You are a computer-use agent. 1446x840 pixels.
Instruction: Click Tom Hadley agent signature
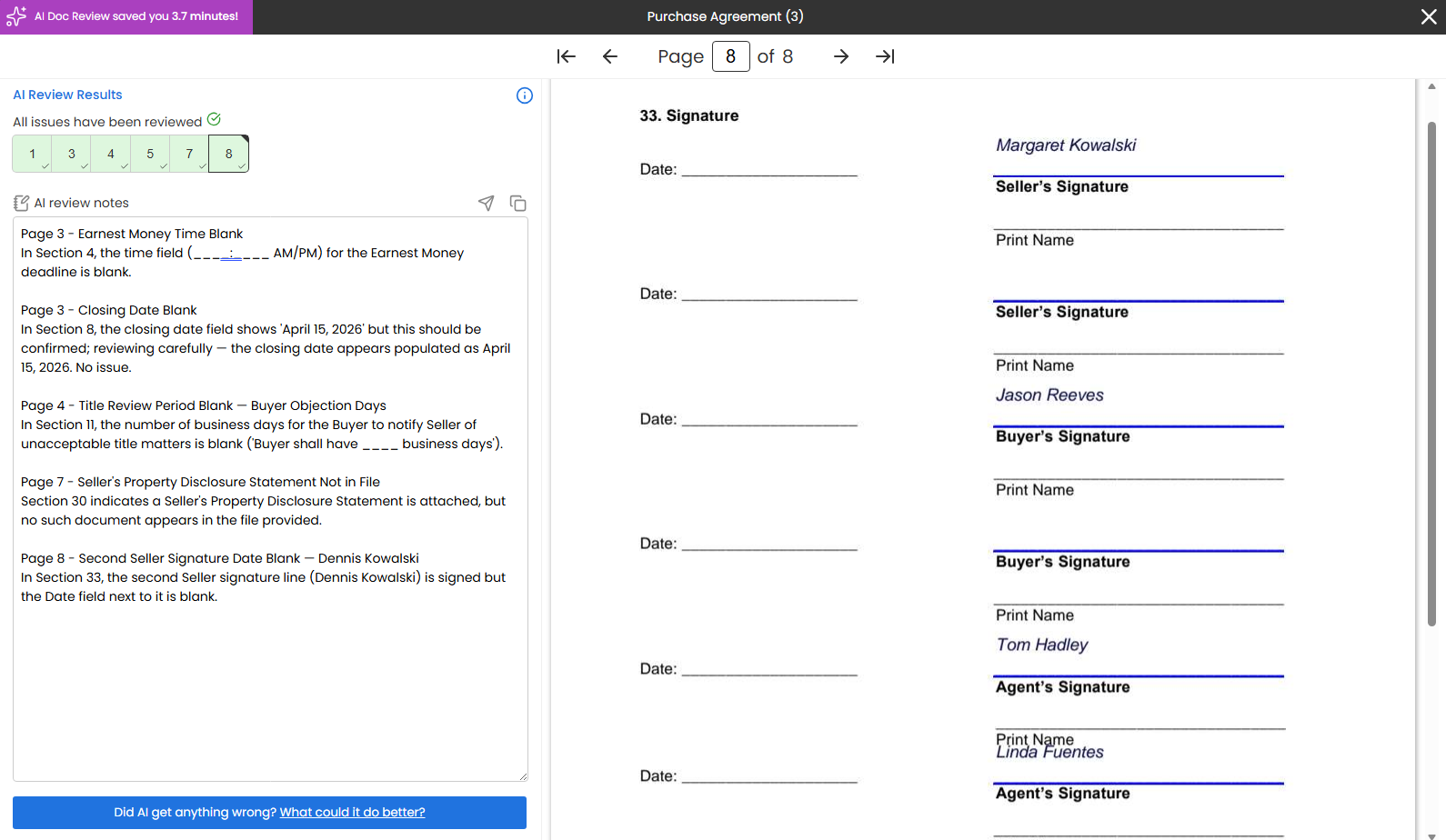(1042, 645)
